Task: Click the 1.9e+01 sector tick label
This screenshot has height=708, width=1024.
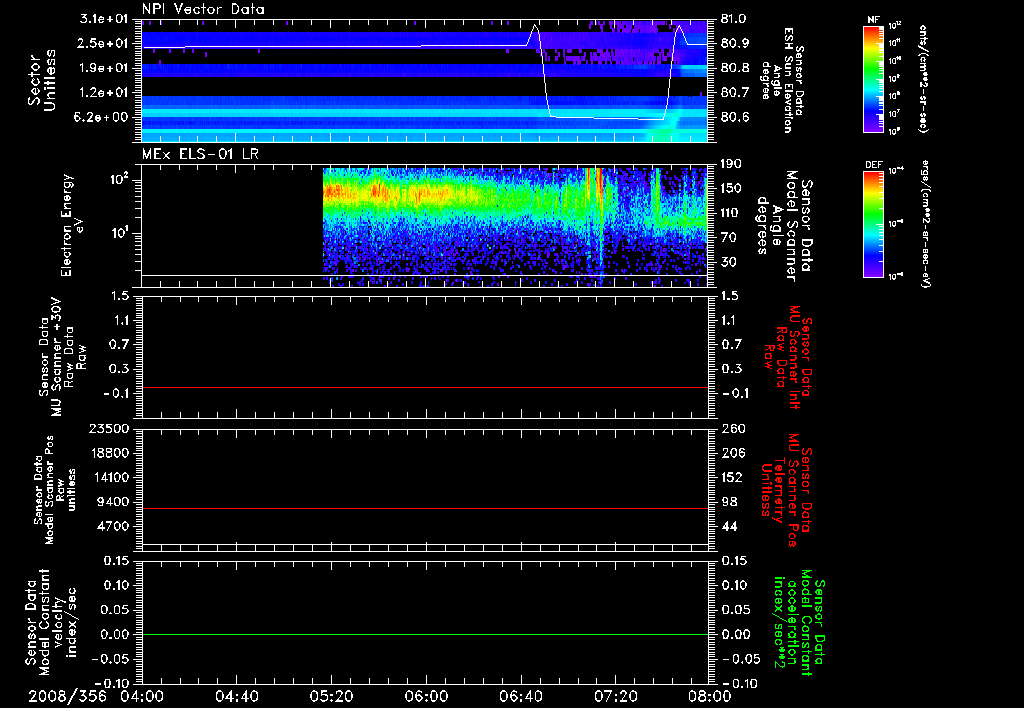Action: tap(104, 68)
